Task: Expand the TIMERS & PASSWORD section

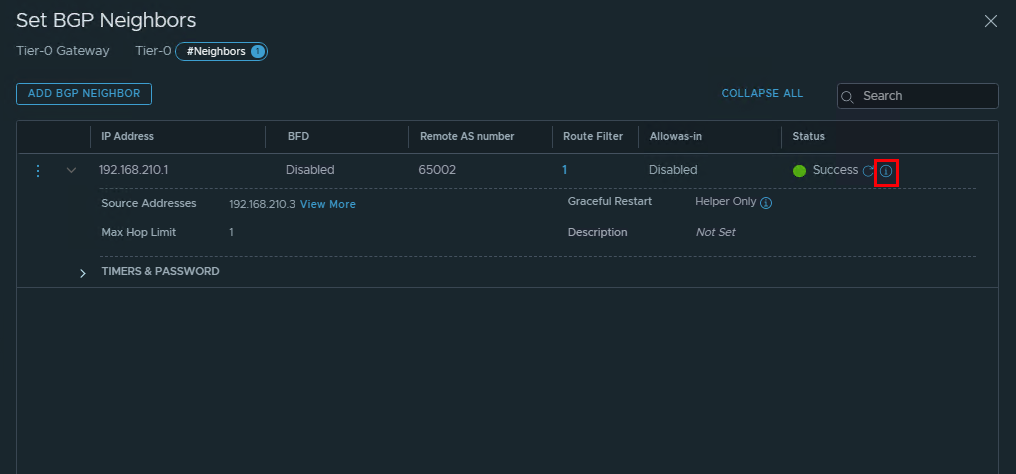Action: tap(83, 272)
